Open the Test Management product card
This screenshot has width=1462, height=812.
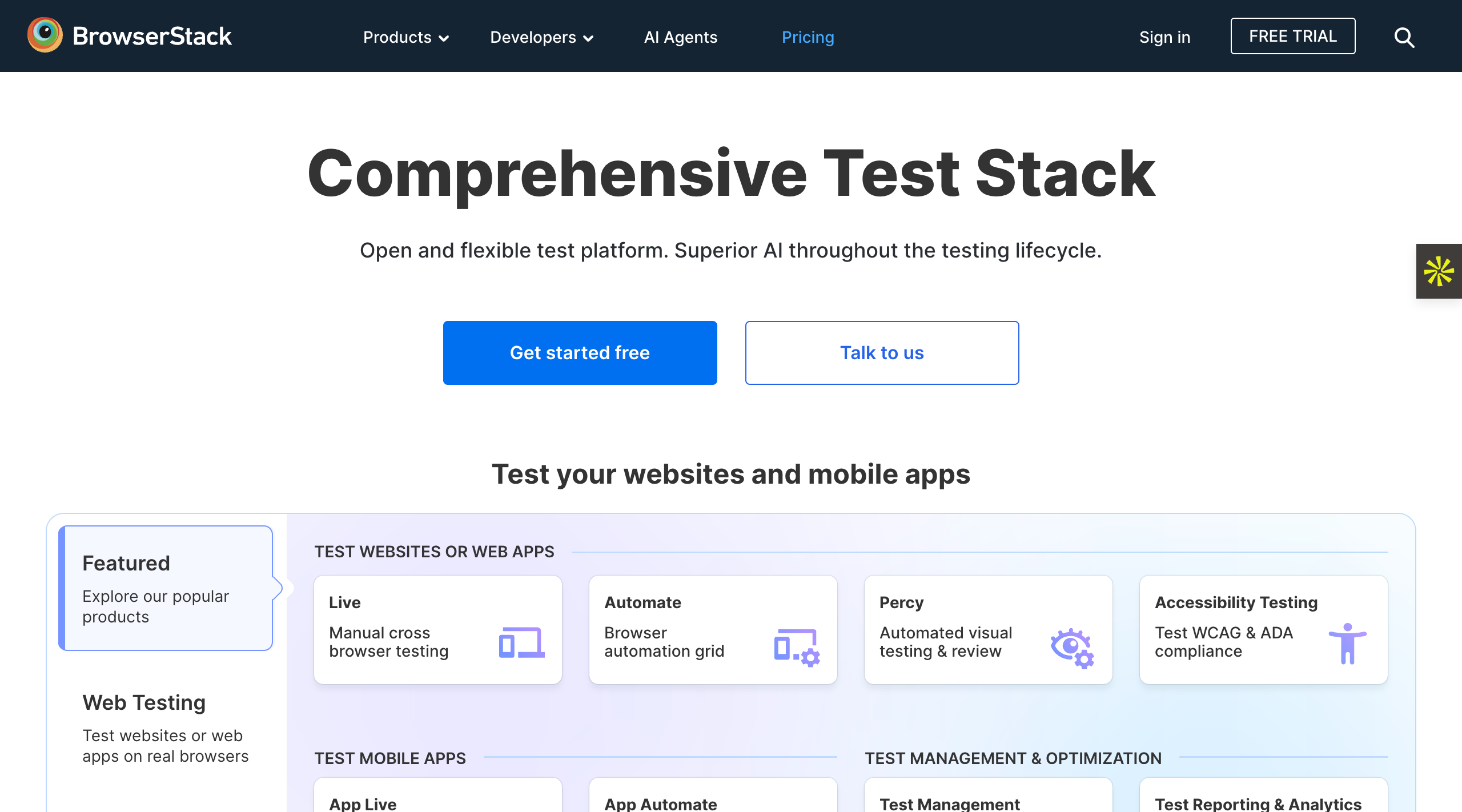[988, 799]
